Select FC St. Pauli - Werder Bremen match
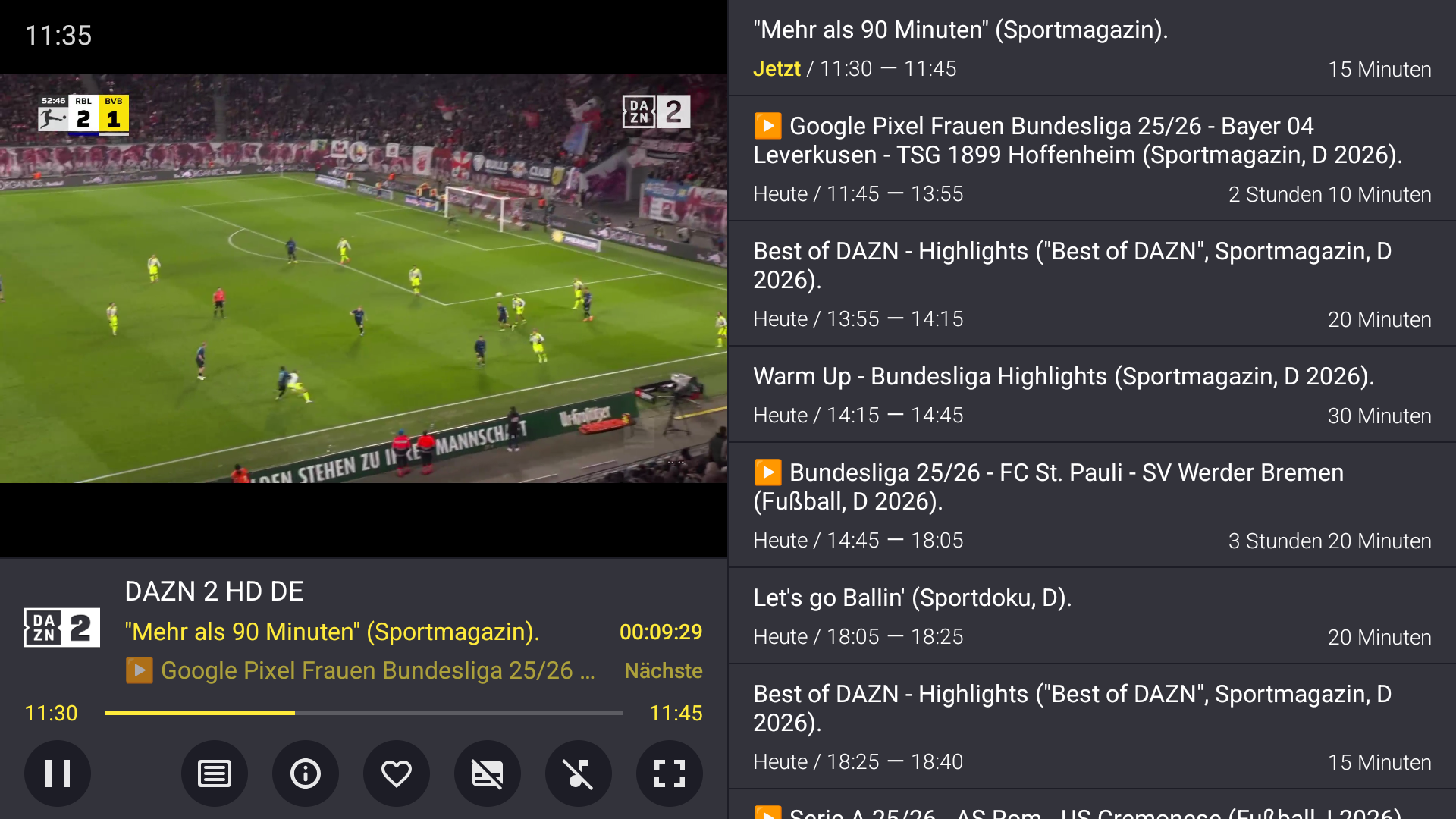This screenshot has height=819, width=1456. tap(1092, 506)
